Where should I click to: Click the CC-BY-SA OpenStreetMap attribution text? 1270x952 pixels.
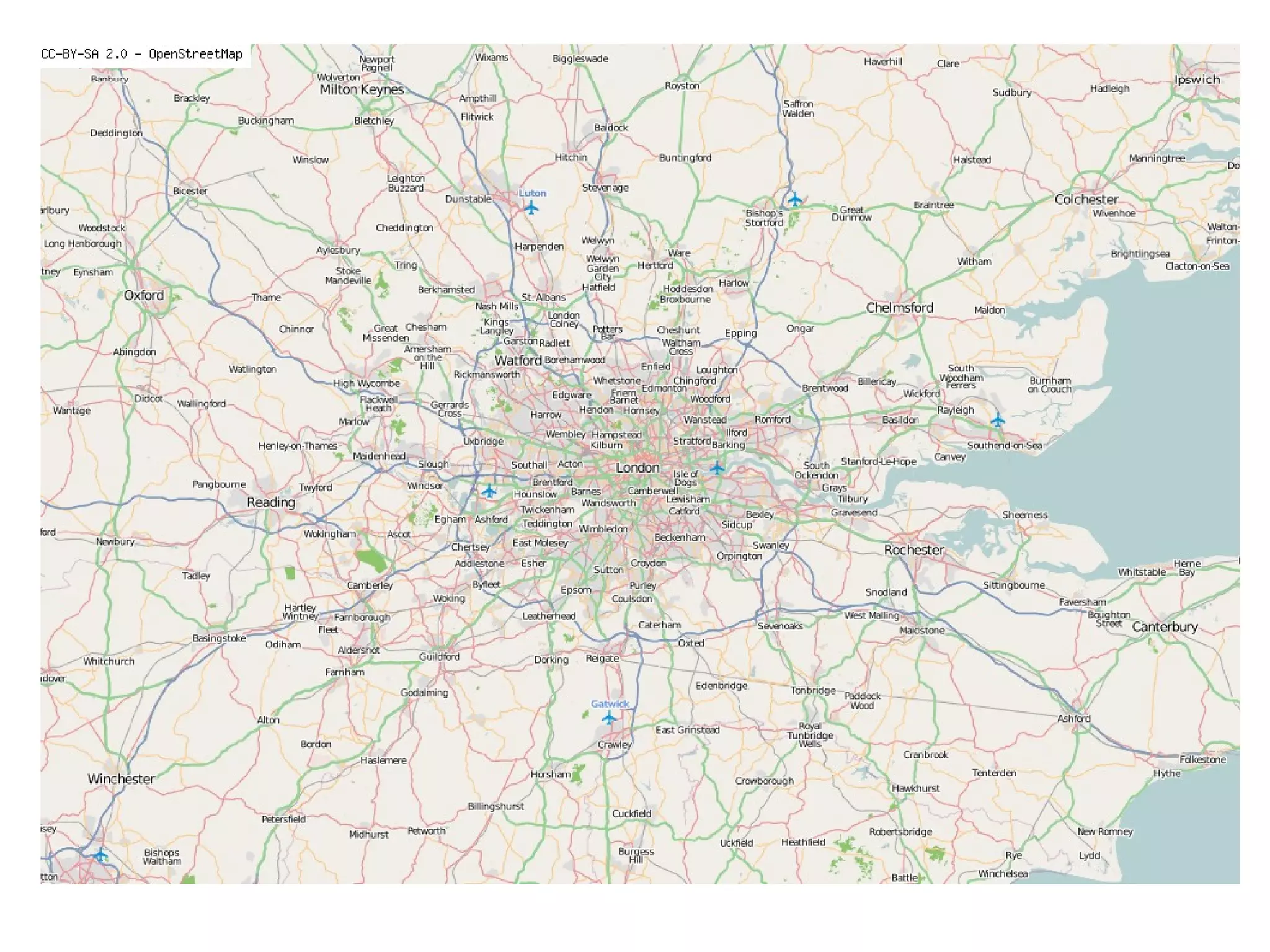tap(141, 55)
